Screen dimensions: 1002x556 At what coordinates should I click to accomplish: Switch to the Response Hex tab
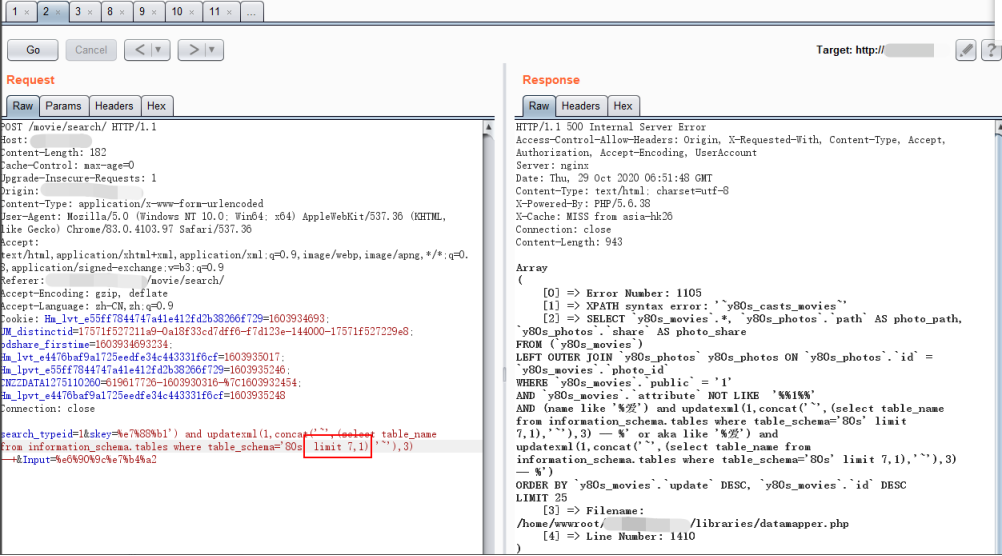[622, 106]
